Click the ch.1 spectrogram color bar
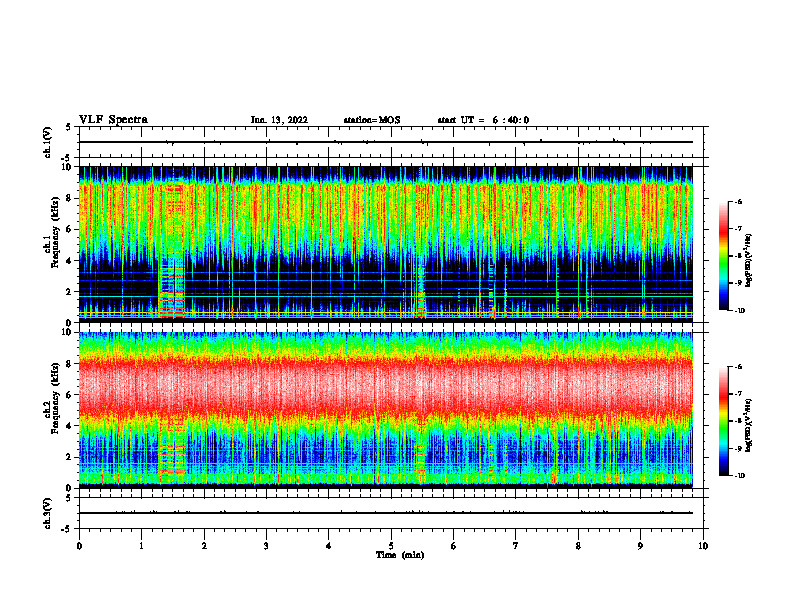Viewport: 792px width, 612px height. [724, 255]
